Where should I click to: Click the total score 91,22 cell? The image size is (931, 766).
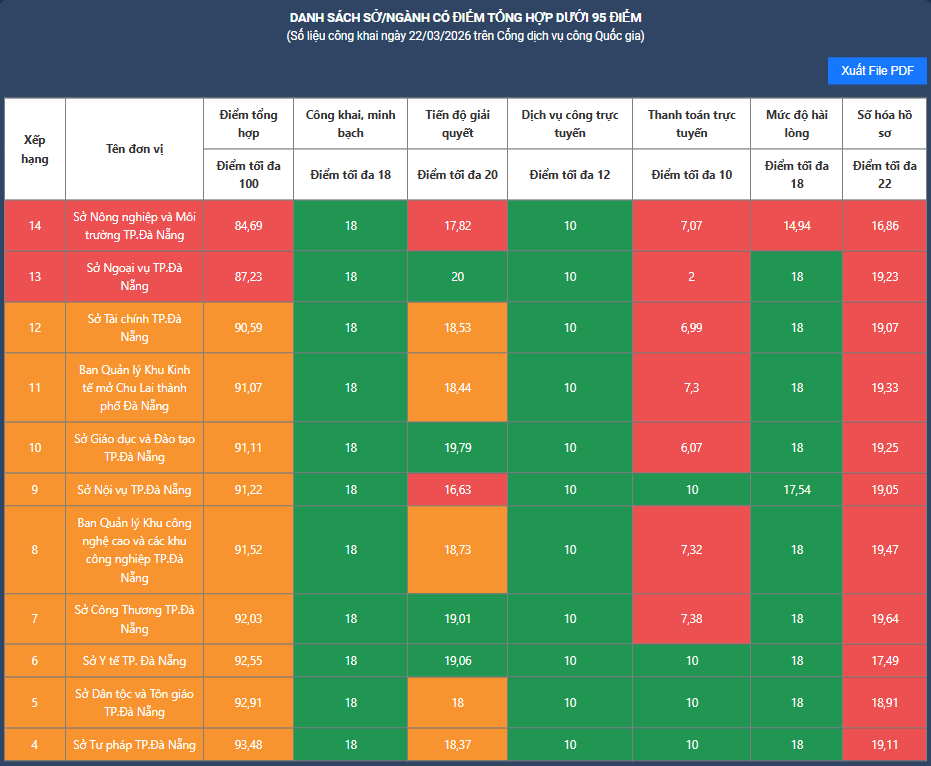pos(248,490)
